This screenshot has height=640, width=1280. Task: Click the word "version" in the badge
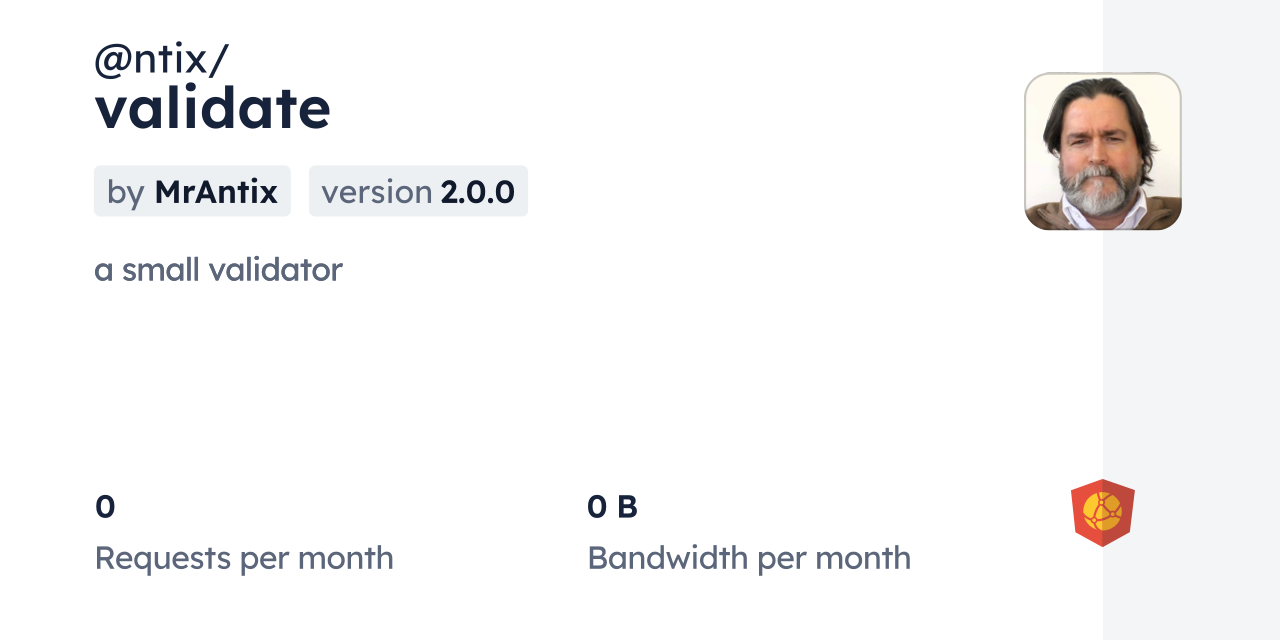click(376, 191)
